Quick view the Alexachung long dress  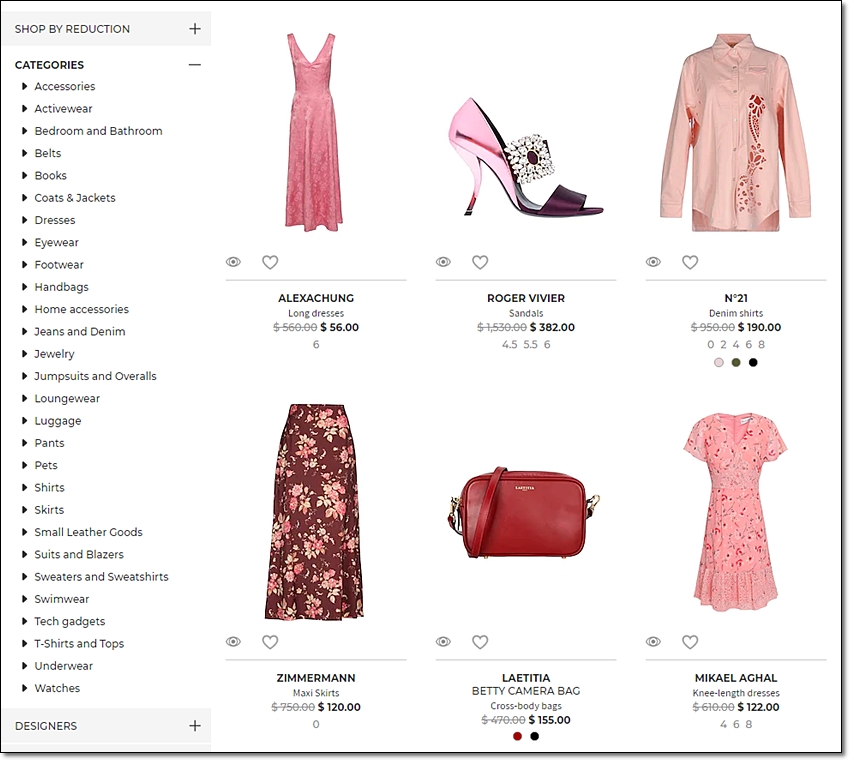pos(233,262)
